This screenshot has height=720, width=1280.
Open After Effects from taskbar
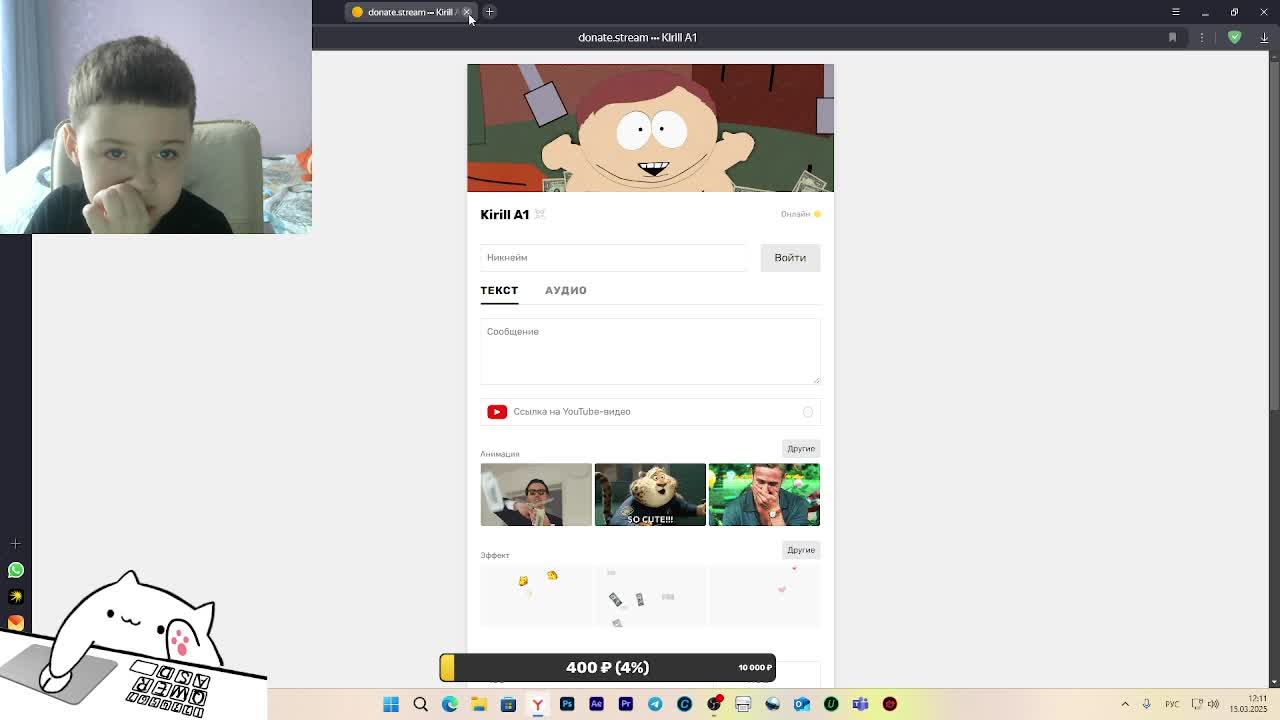pos(596,704)
